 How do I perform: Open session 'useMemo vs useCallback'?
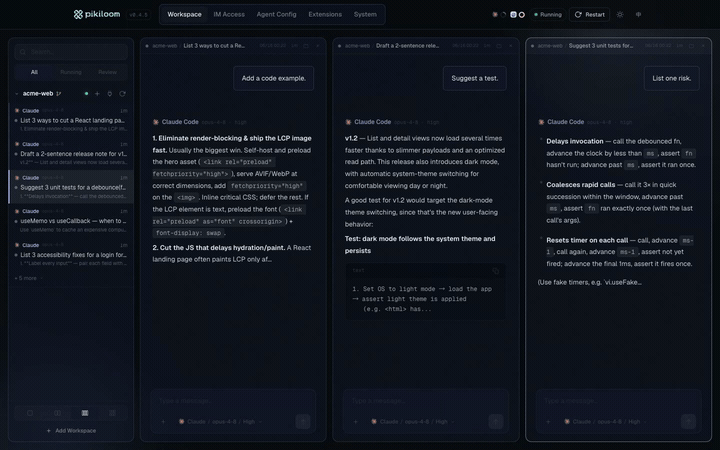[x=71, y=220]
